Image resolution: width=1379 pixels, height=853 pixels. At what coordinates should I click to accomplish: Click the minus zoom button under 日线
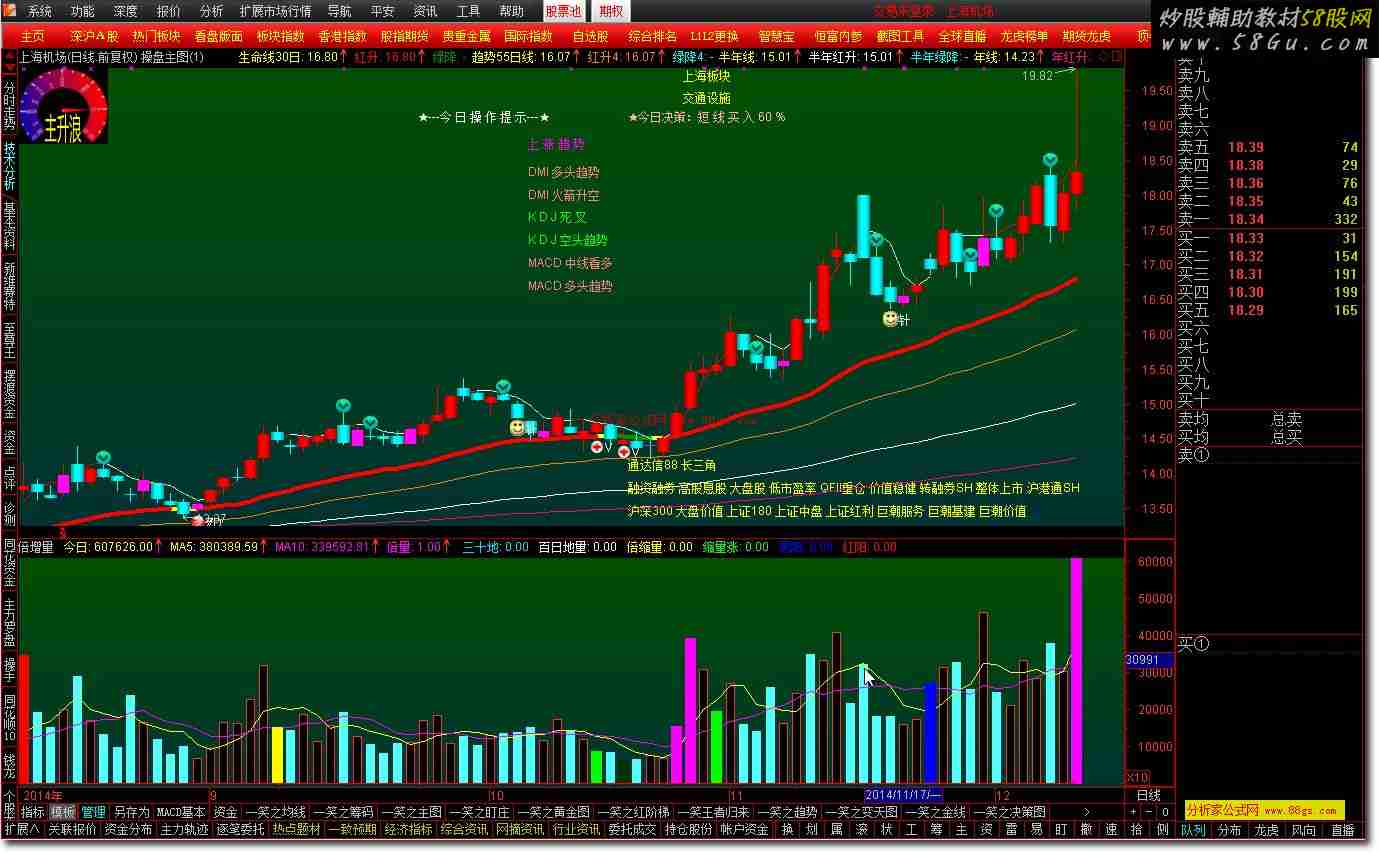(x=1149, y=812)
